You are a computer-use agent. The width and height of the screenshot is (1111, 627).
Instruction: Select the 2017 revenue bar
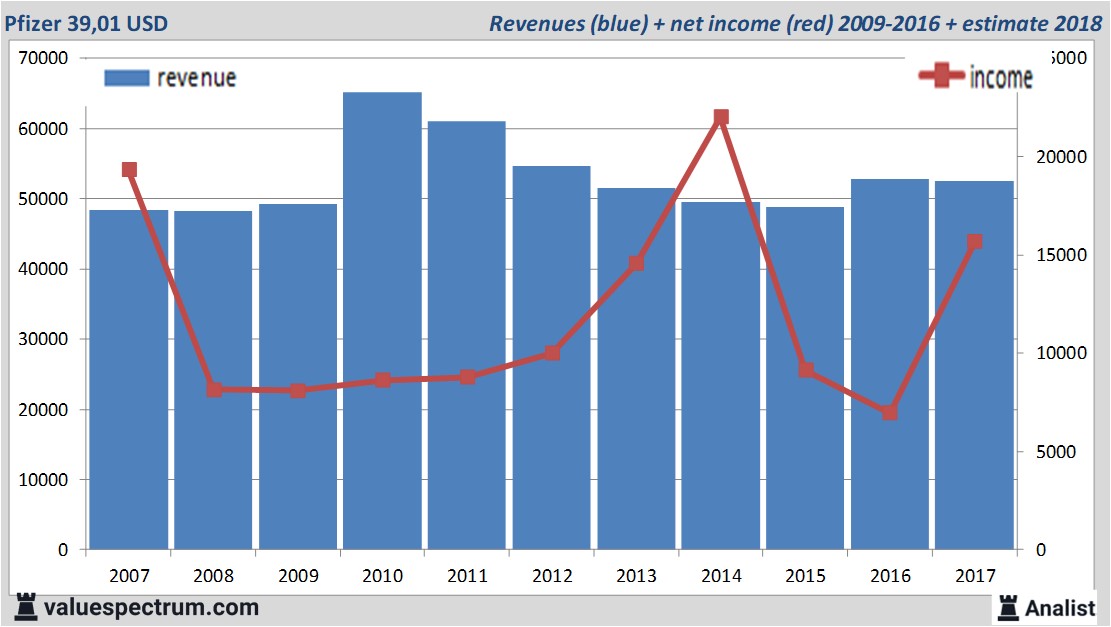coord(974,366)
